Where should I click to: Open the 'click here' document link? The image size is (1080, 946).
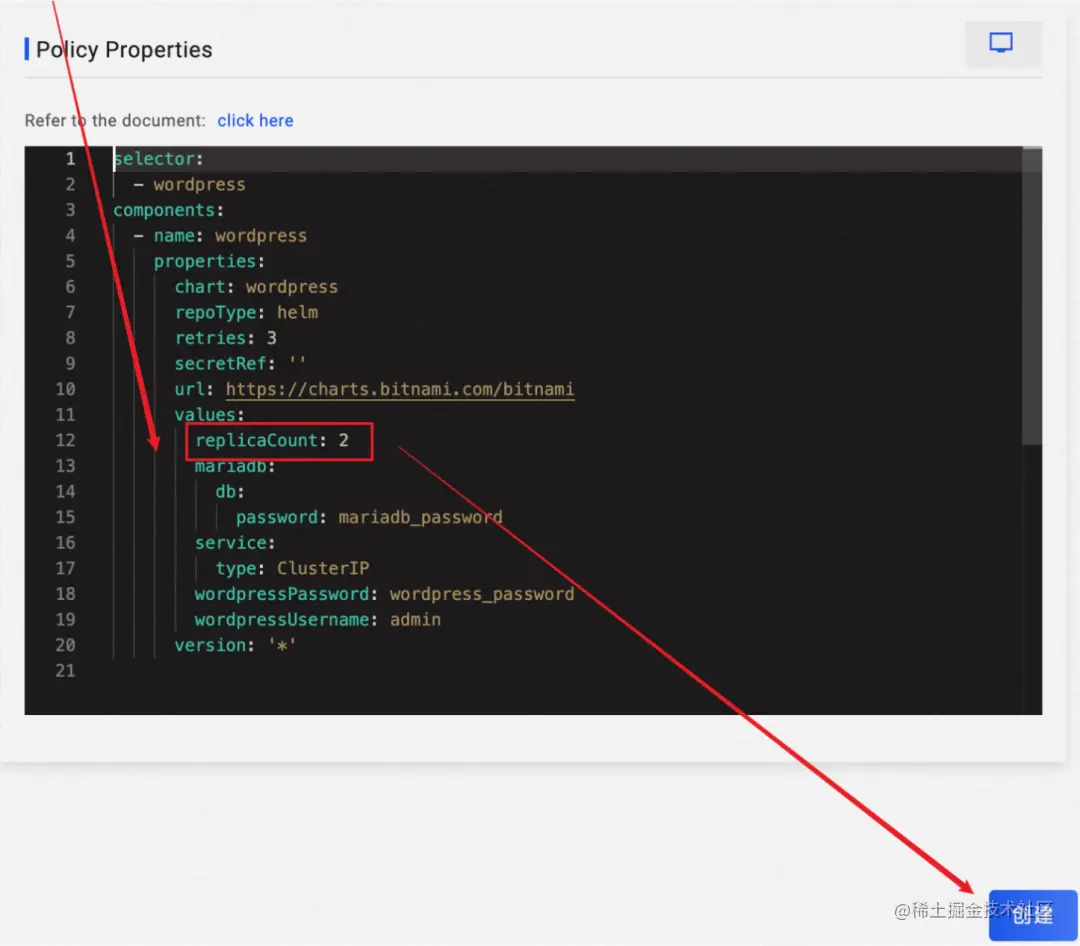tap(255, 121)
